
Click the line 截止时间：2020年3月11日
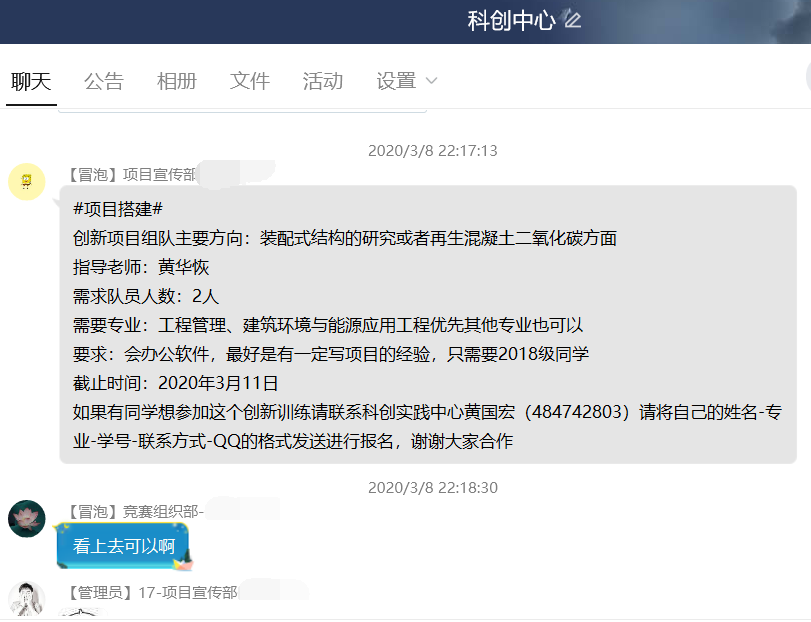point(175,383)
